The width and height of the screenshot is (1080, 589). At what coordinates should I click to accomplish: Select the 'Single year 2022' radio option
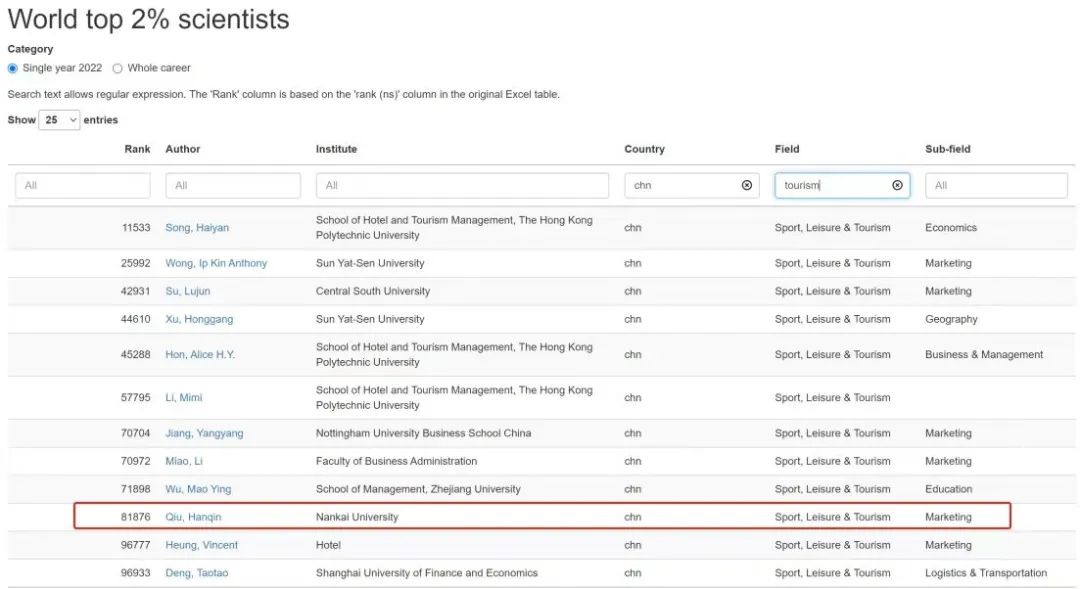point(13,68)
